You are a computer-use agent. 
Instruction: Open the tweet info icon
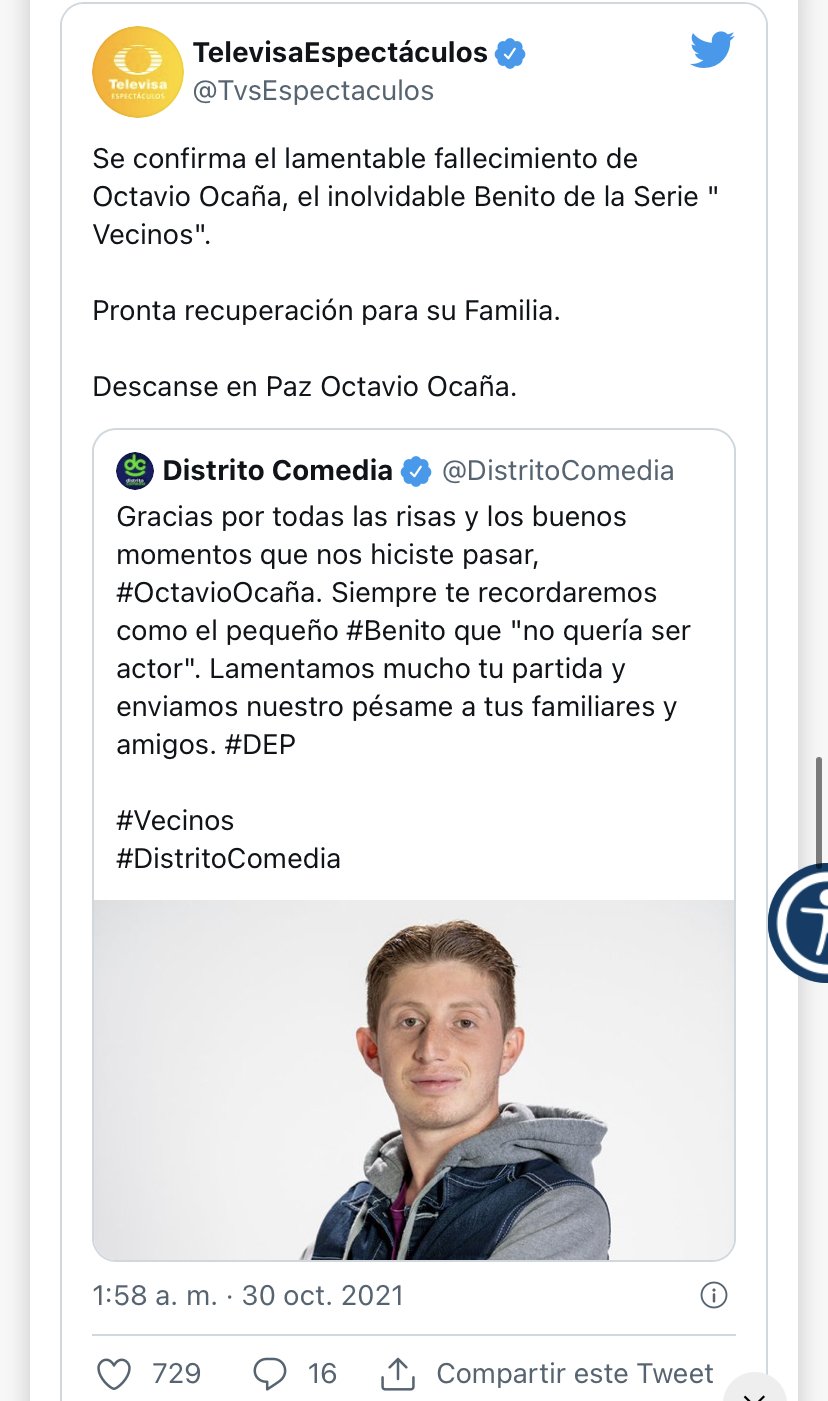pos(713,1296)
